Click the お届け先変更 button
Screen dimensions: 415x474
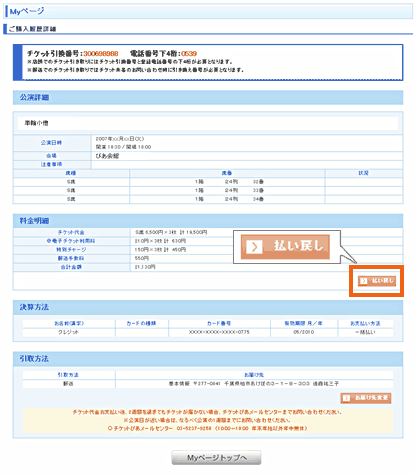click(x=366, y=398)
